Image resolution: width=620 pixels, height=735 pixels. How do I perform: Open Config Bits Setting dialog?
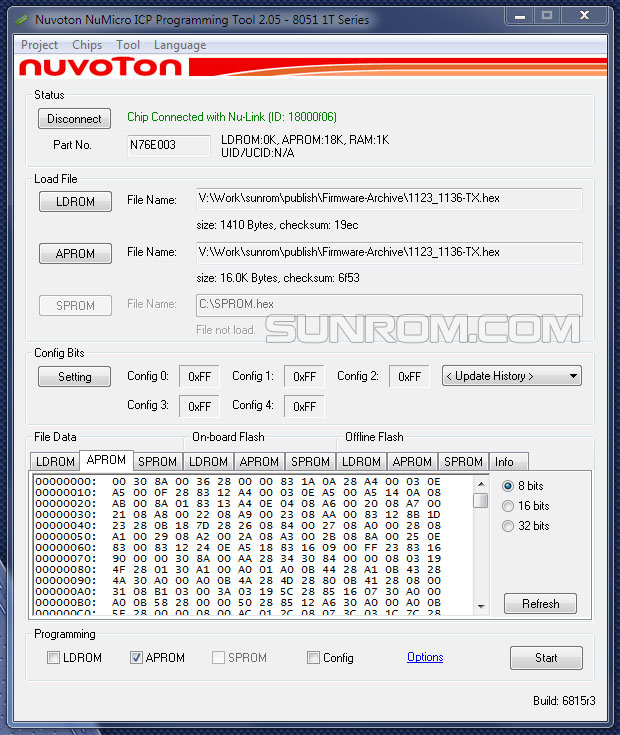point(75,377)
